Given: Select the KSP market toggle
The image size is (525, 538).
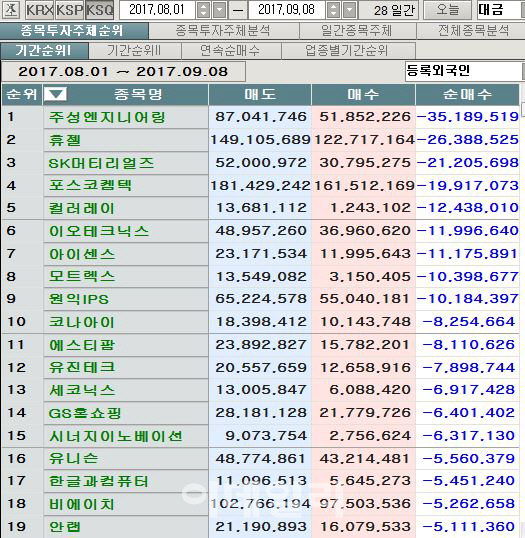Looking at the screenshot, I should pos(70,10).
